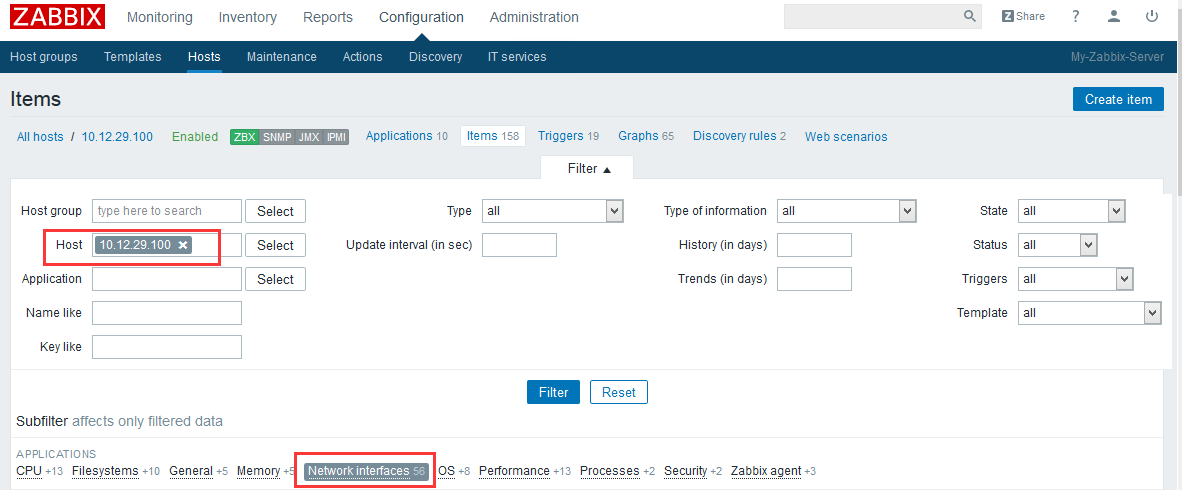The width and height of the screenshot is (1182, 490).
Task: Remove the 10.12.29.100 host tag
Action: [x=182, y=245]
